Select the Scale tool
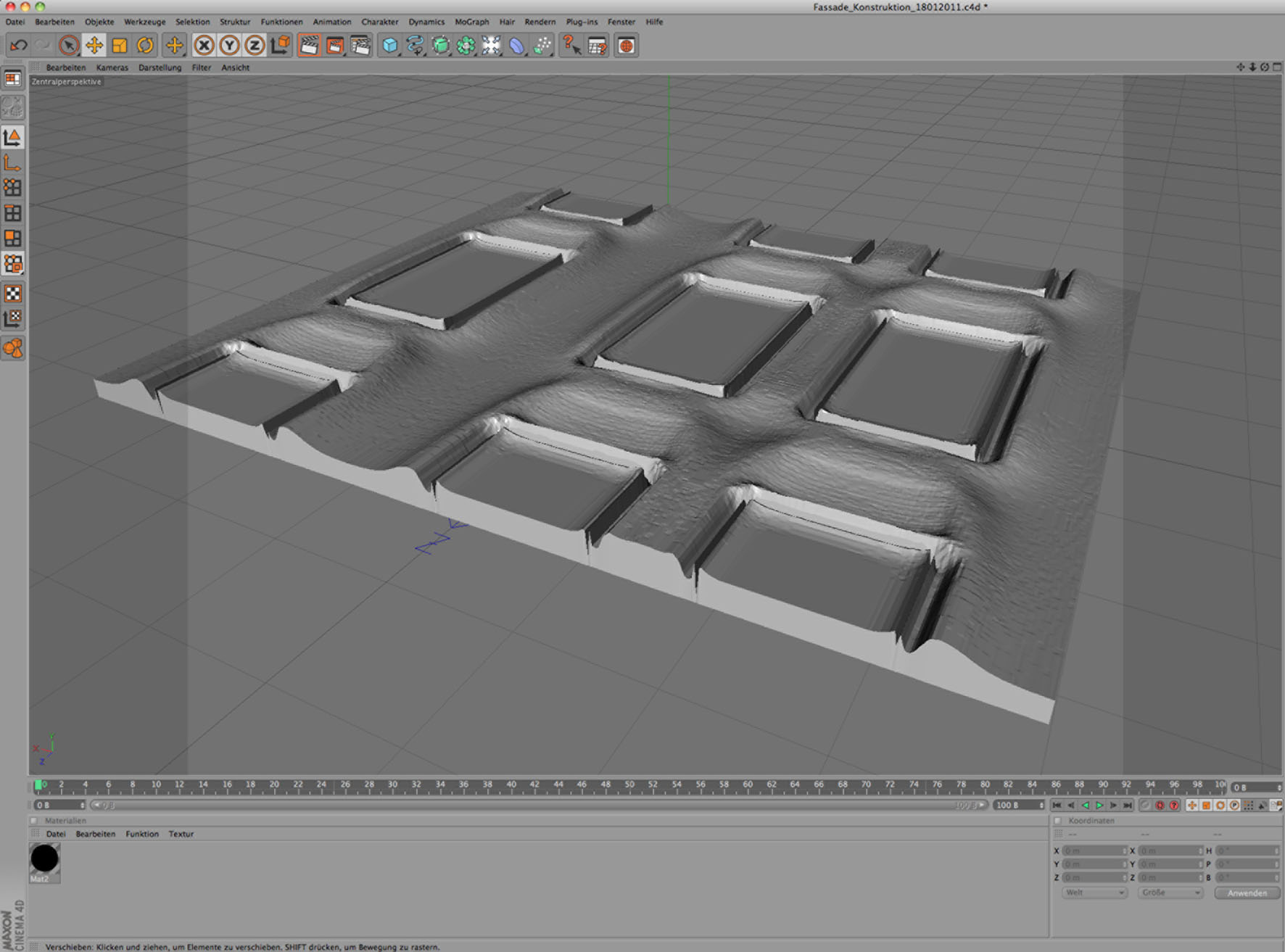The width and height of the screenshot is (1285, 952). coord(120,46)
